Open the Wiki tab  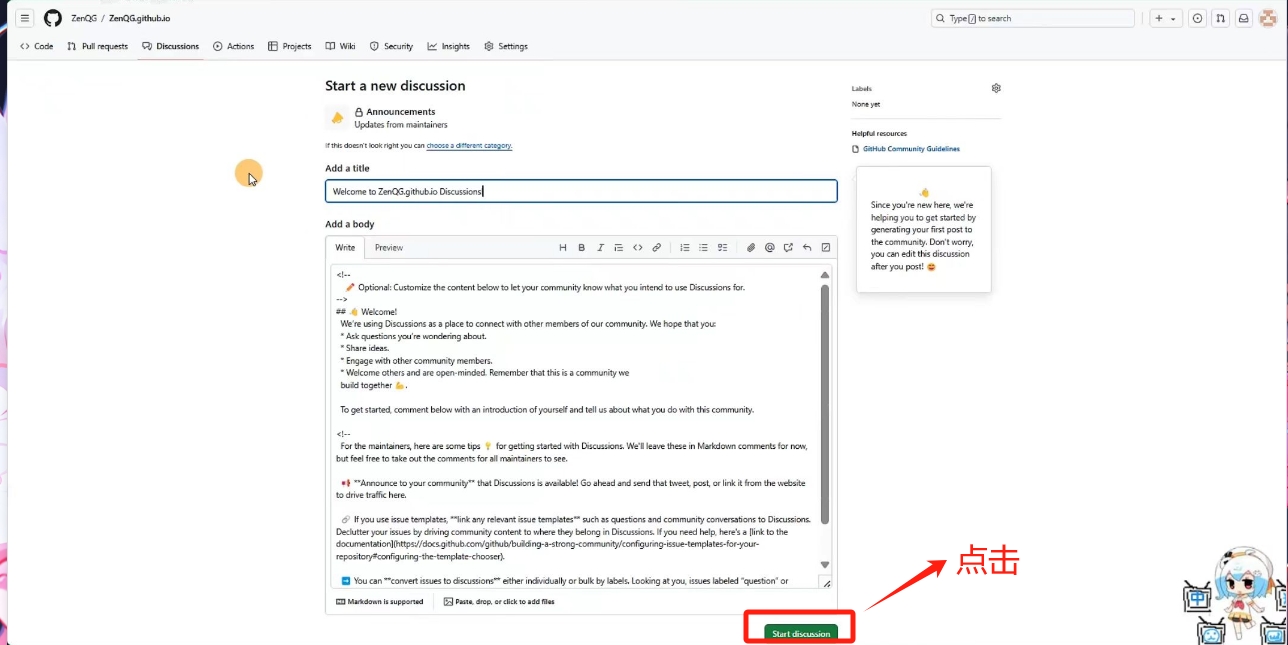click(340, 46)
